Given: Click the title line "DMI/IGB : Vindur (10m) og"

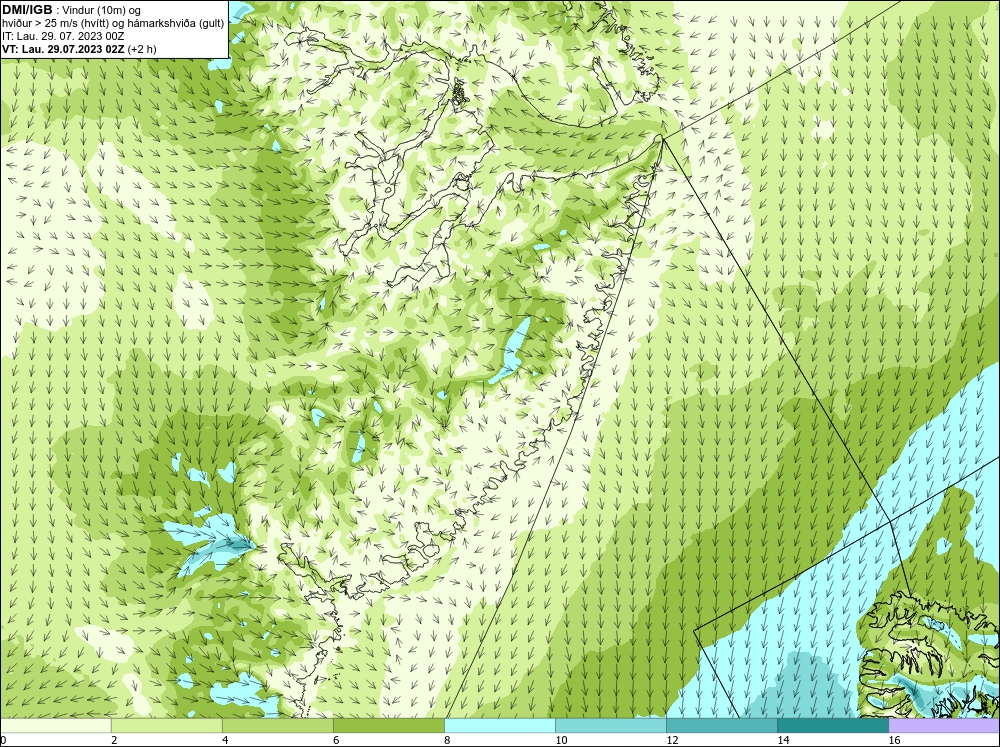Looking at the screenshot, I should [71, 10].
